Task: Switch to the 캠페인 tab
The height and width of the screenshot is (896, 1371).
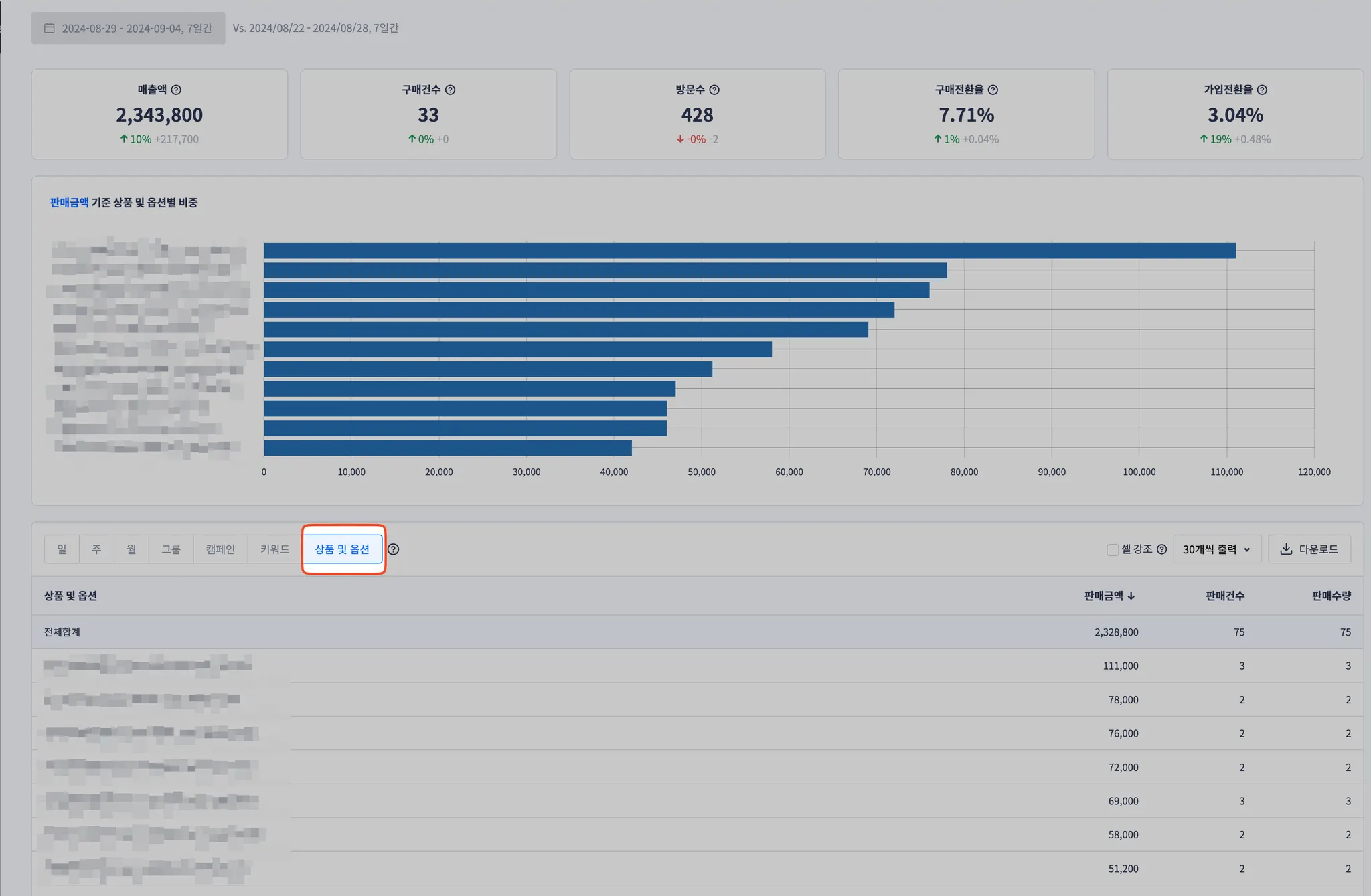Action: [x=220, y=549]
